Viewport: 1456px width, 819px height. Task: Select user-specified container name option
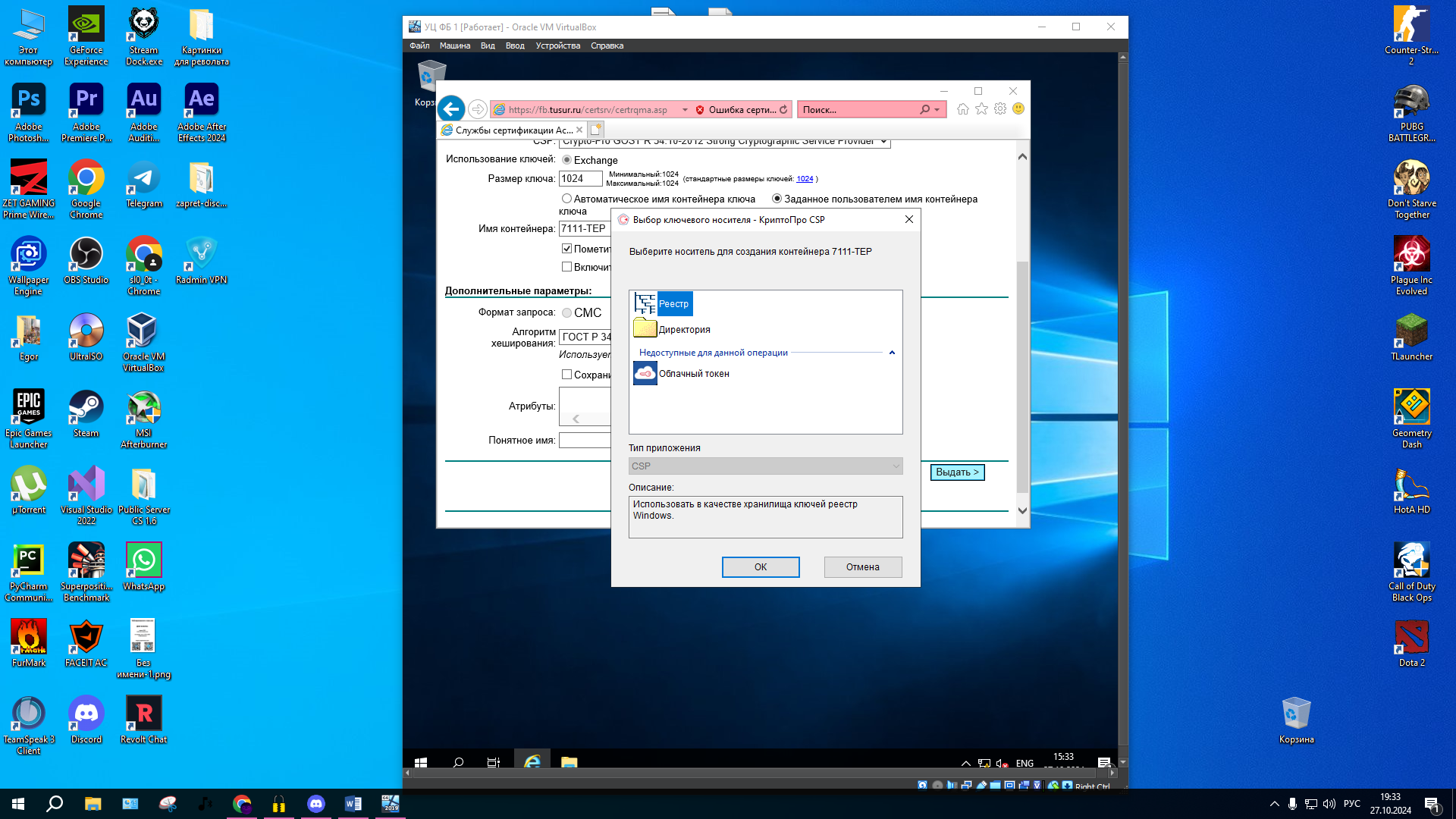[777, 199]
